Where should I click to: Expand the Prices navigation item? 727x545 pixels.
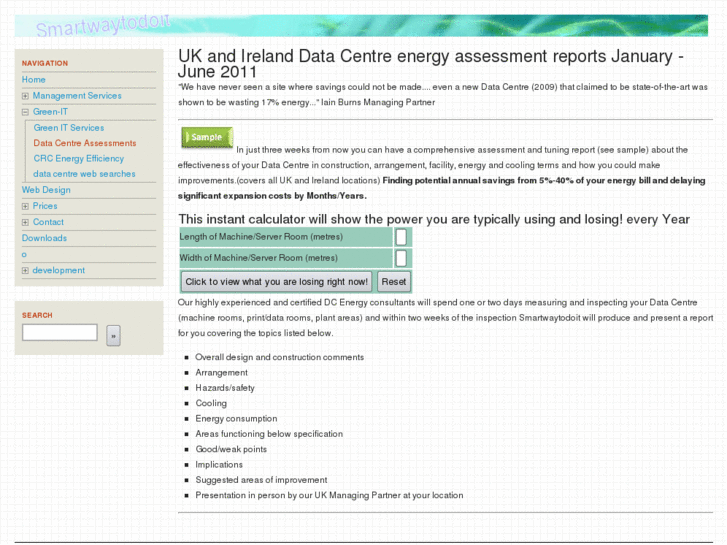25,206
